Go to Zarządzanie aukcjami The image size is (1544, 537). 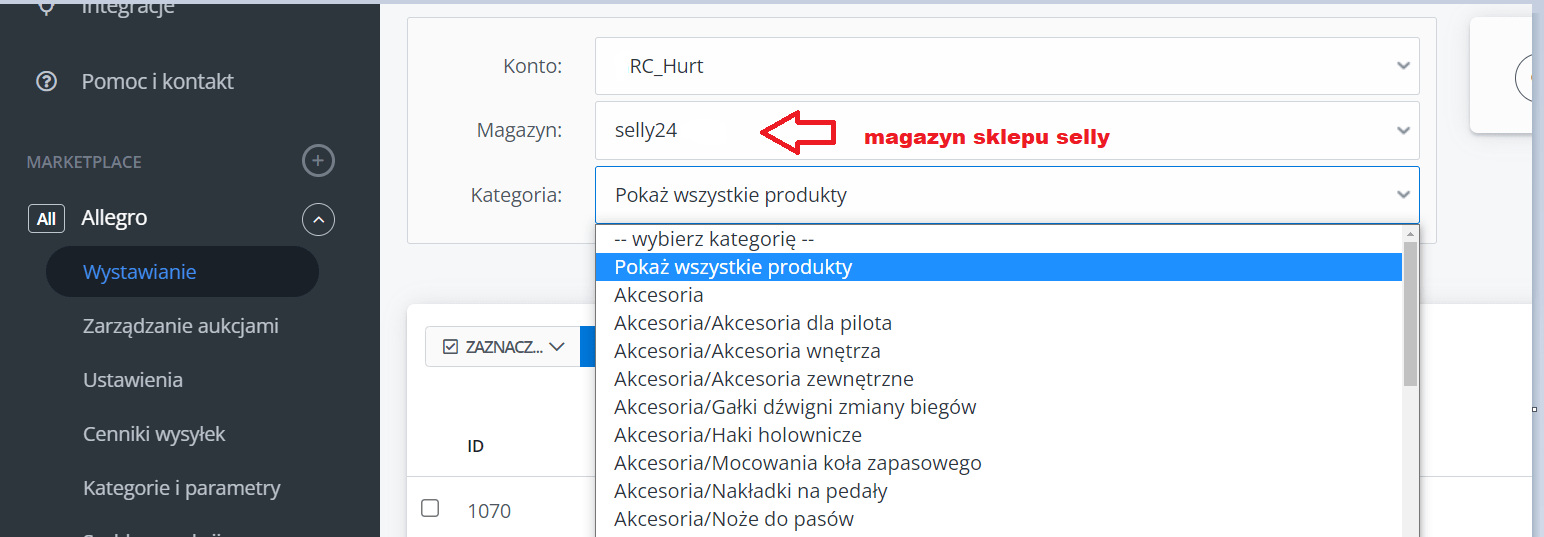click(180, 326)
